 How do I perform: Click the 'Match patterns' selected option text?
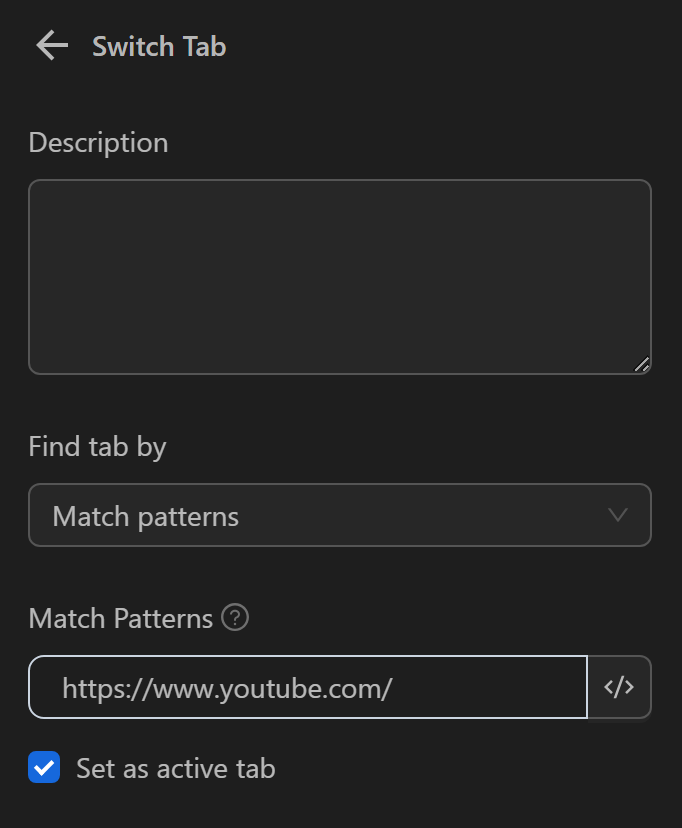tap(146, 516)
